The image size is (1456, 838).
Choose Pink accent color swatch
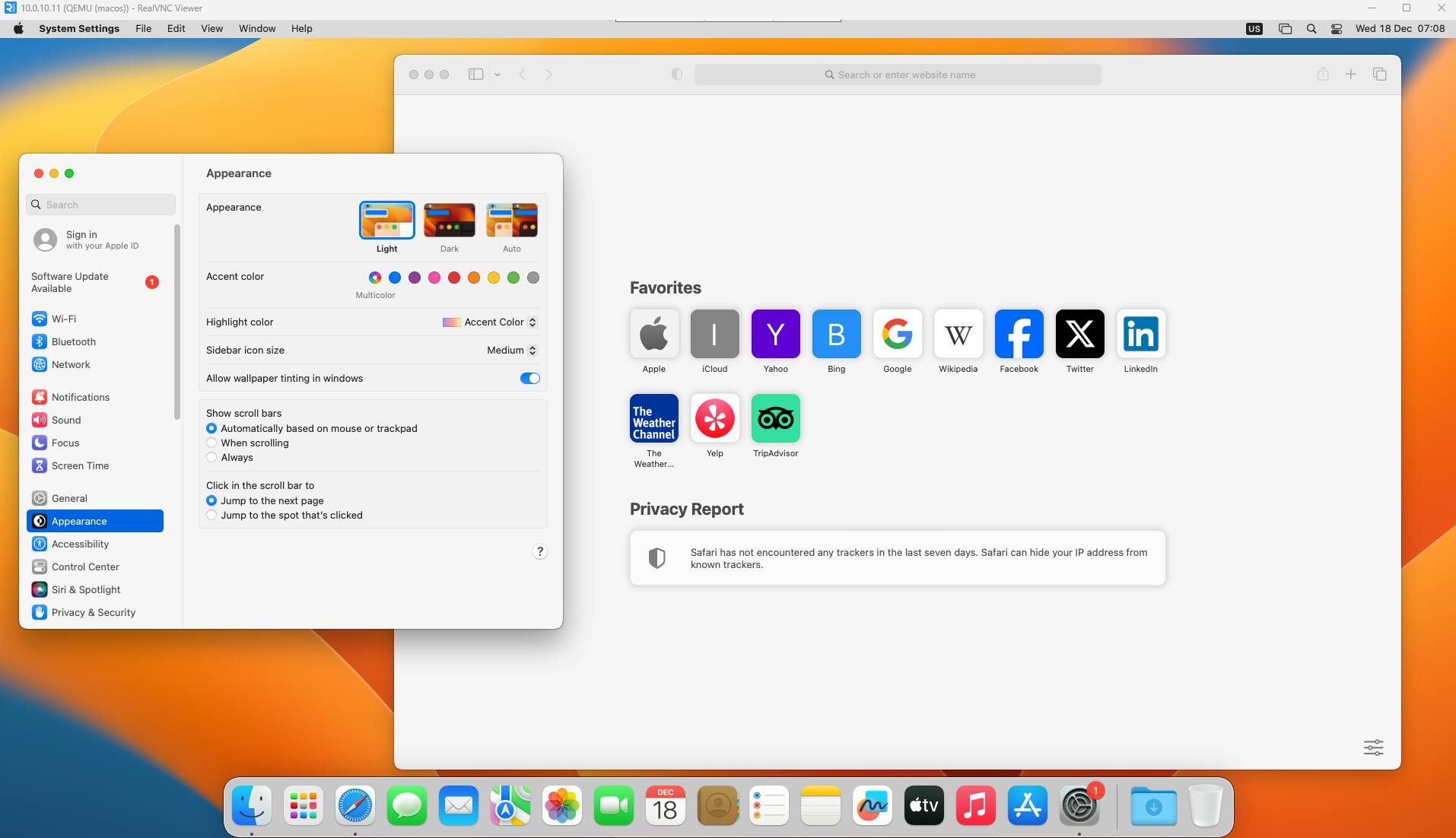(434, 278)
